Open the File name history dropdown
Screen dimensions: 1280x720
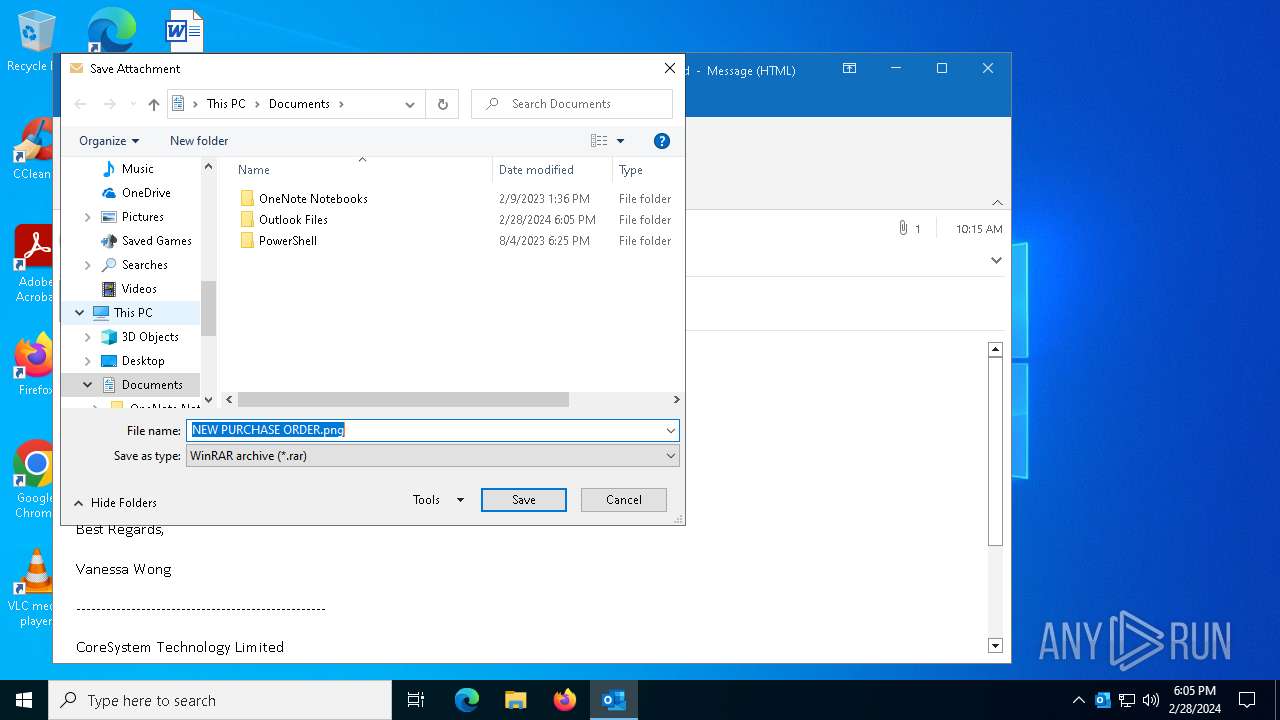pos(671,430)
